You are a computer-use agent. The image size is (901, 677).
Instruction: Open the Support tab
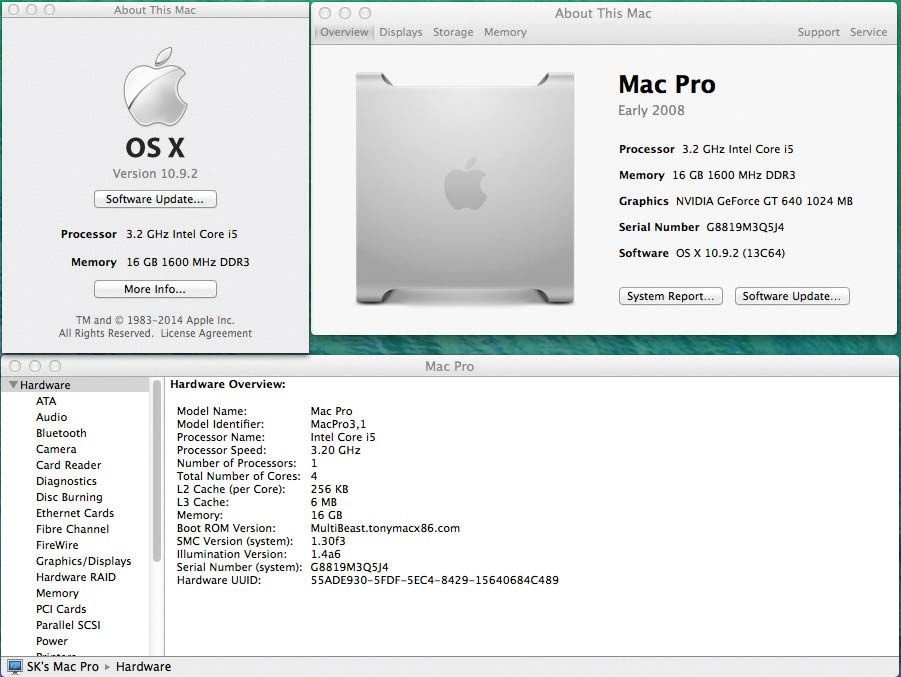818,32
